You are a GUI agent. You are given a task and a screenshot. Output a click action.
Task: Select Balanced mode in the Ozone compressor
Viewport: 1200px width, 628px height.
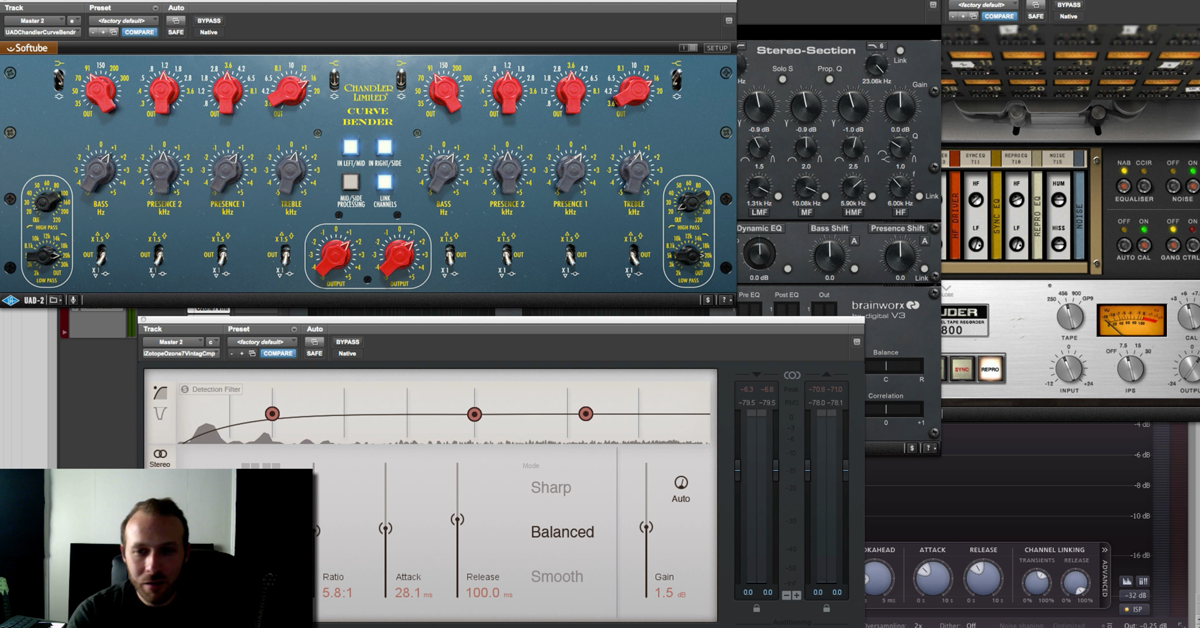point(562,532)
